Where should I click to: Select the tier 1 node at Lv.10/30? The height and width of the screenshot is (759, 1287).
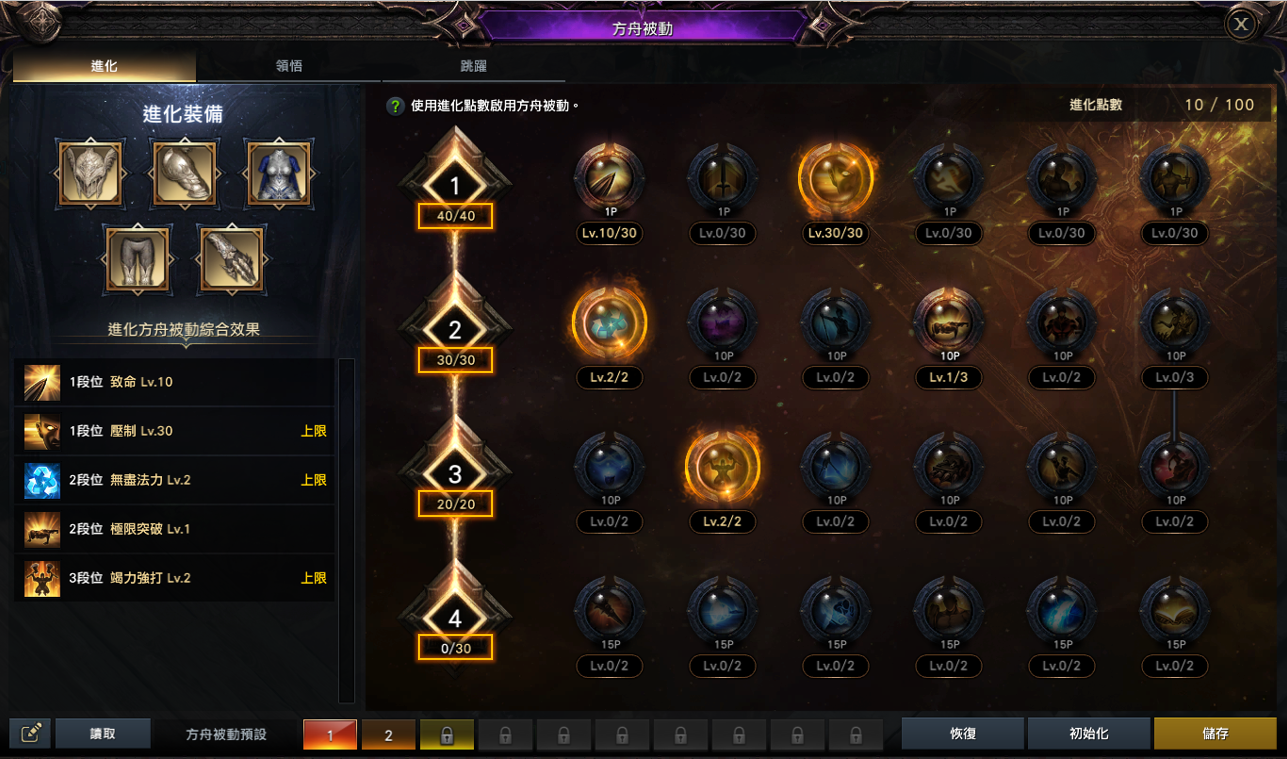[609, 180]
